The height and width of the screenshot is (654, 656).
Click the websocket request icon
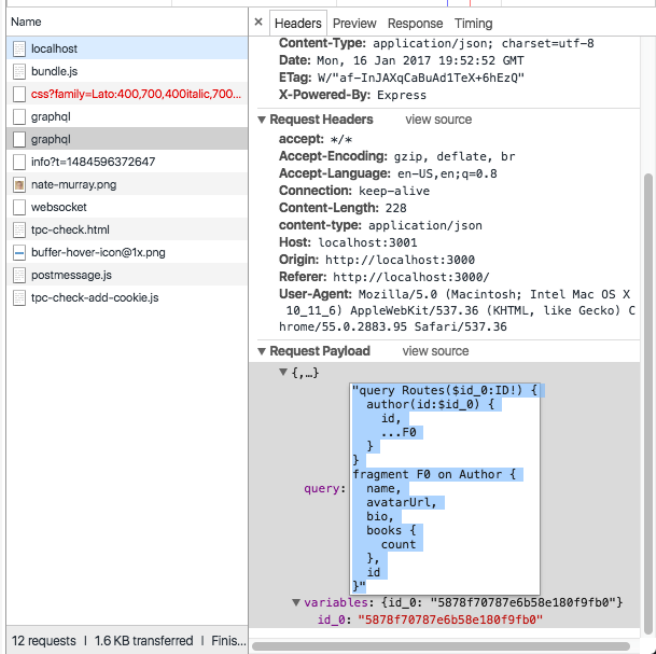[x=19, y=207]
